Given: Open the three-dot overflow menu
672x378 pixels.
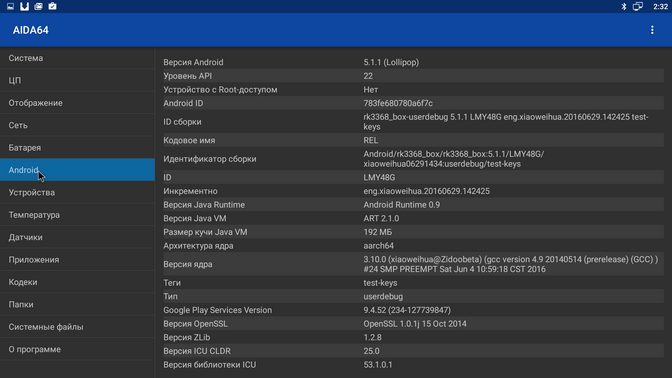Looking at the screenshot, I should [x=652, y=30].
